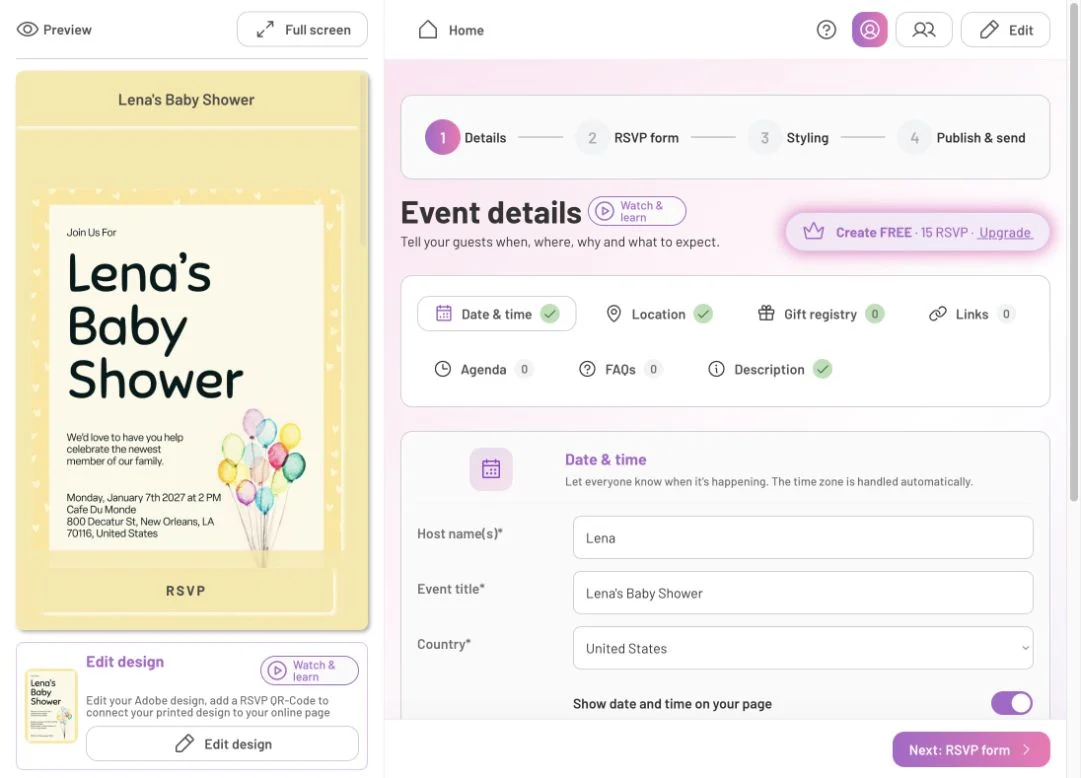Image resolution: width=1081 pixels, height=778 pixels.
Task: Click the Links chain icon
Action: 938,314
